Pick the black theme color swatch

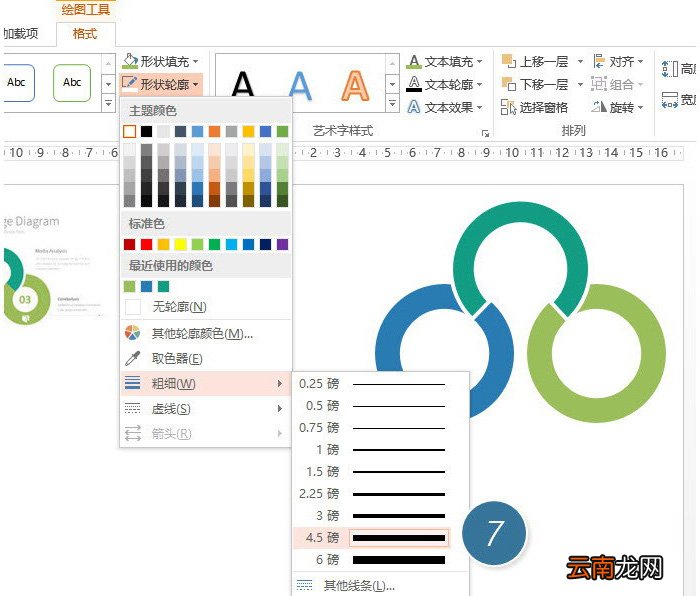coord(146,131)
